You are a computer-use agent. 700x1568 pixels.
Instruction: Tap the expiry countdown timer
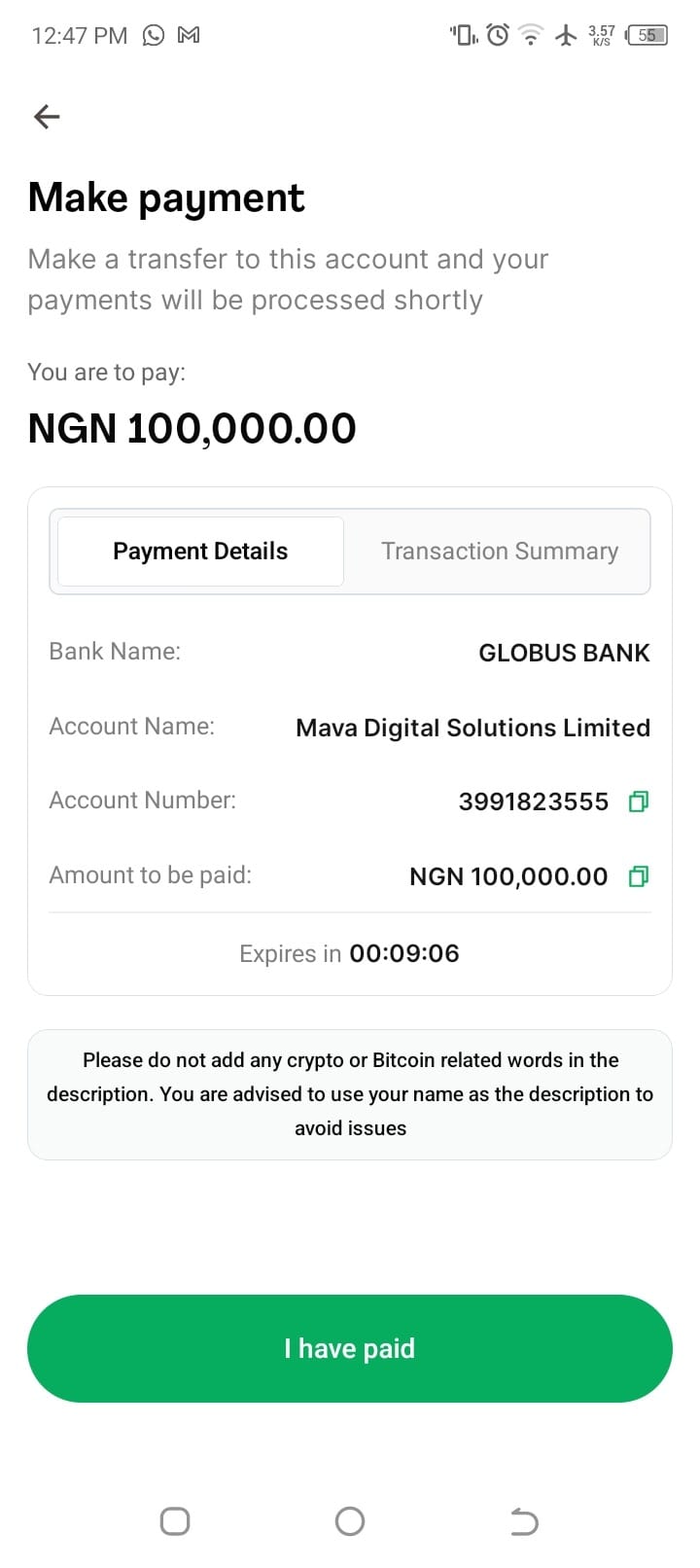403,953
